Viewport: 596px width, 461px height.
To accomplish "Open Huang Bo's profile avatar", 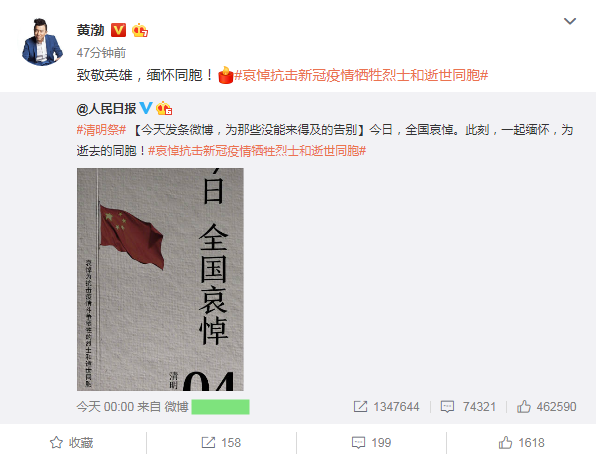I will point(42,42).
